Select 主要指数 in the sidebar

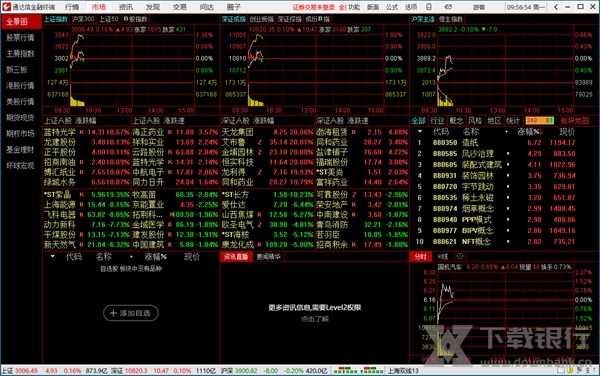pyautogui.click(x=20, y=54)
